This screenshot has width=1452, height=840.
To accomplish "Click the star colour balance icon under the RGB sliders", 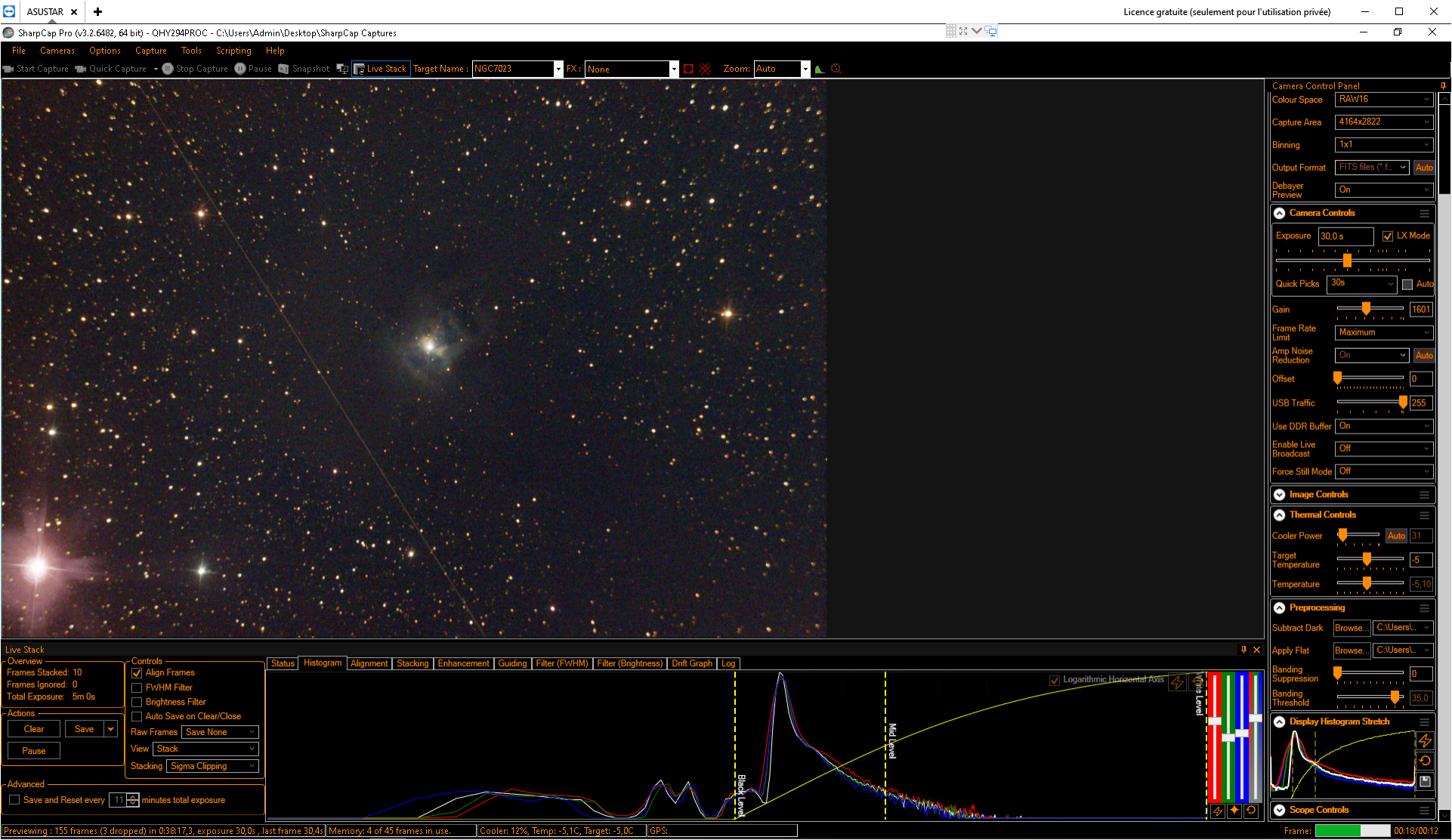I will pos(1234,811).
